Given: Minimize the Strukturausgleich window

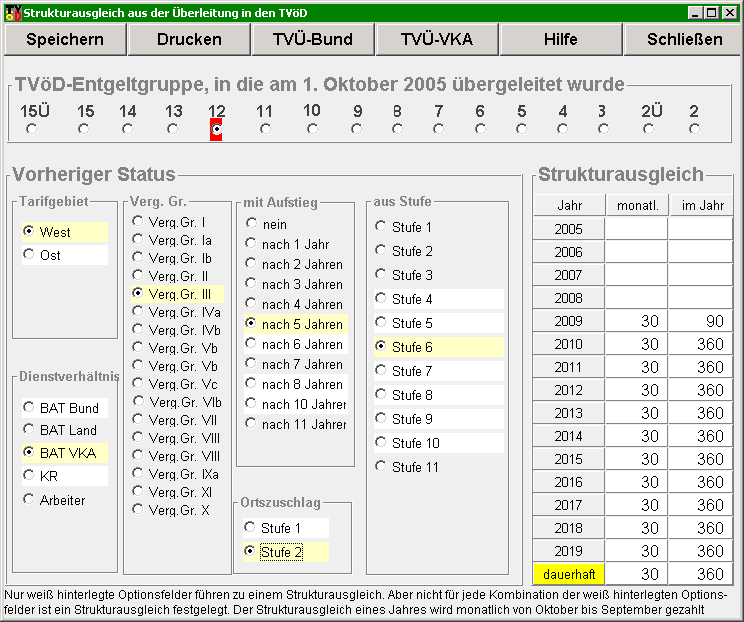Looking at the screenshot, I should (695, 13).
